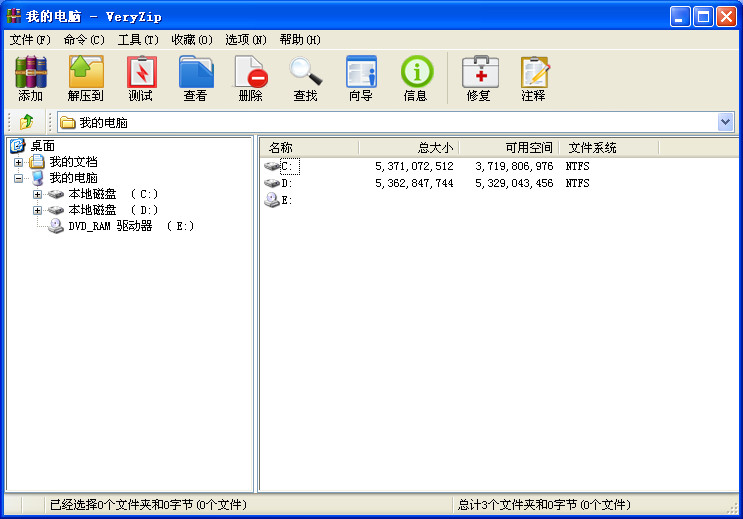Screen dimensions: 743x519
Task: Select 桌面 root label in tree
Action: click(x=43, y=146)
